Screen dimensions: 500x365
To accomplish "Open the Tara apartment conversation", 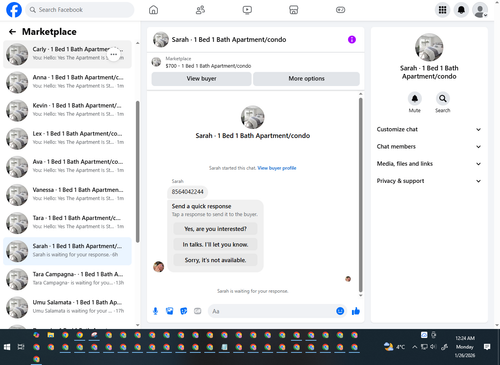I will click(67, 223).
